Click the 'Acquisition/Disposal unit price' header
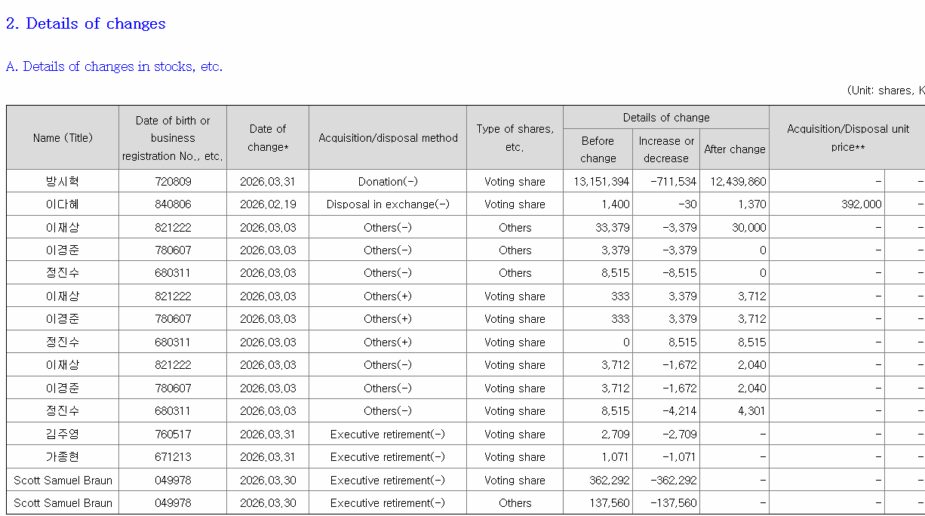 click(848, 138)
